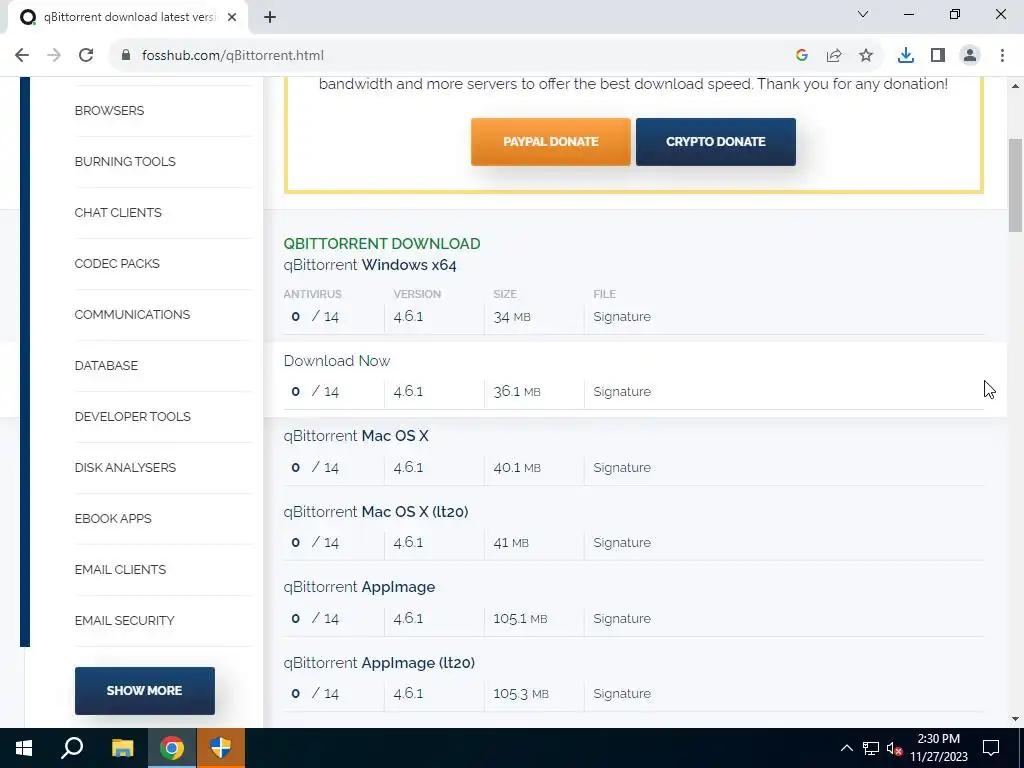Open EBOOK APPS category
The height and width of the screenshot is (768, 1024).
click(x=113, y=518)
